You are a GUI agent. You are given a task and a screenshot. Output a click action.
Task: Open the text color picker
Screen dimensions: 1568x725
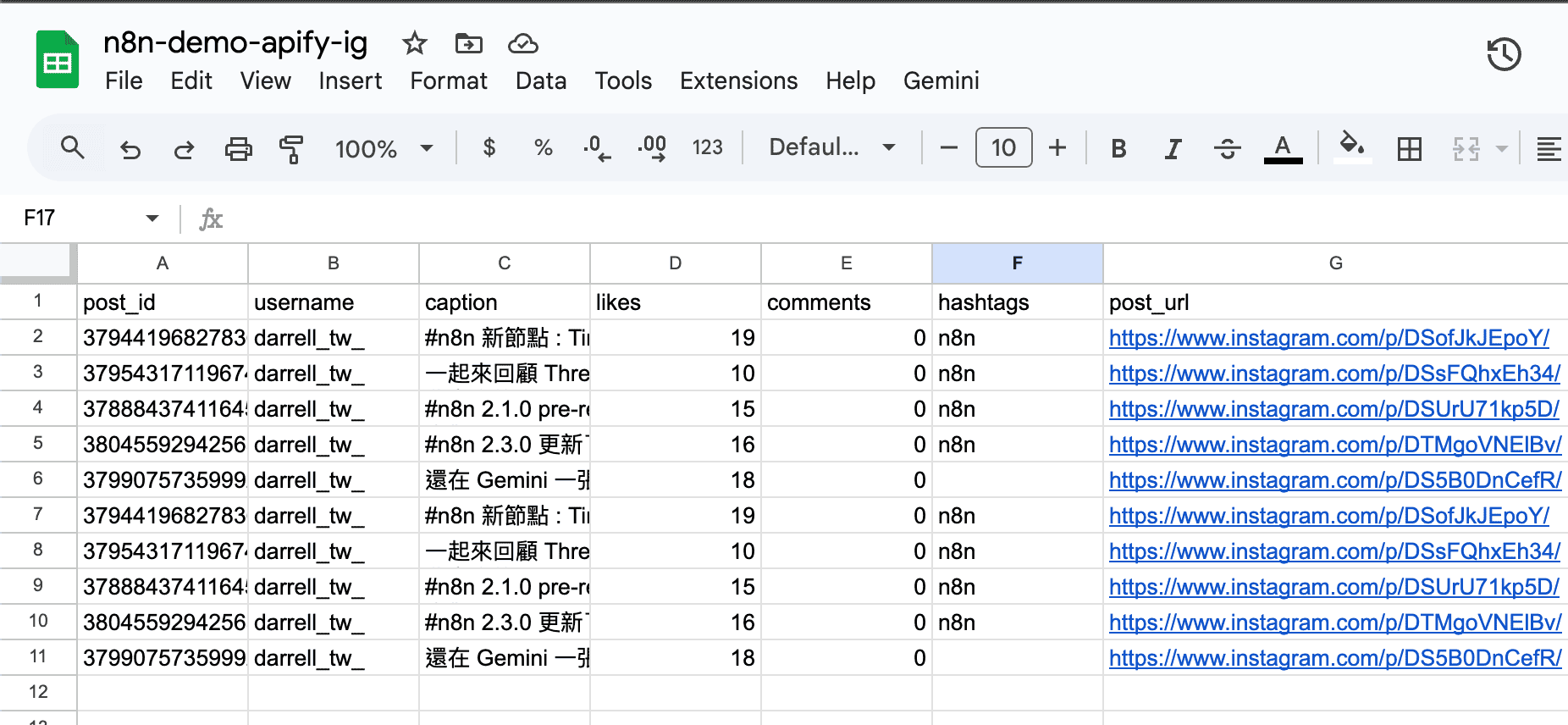pos(1283,149)
